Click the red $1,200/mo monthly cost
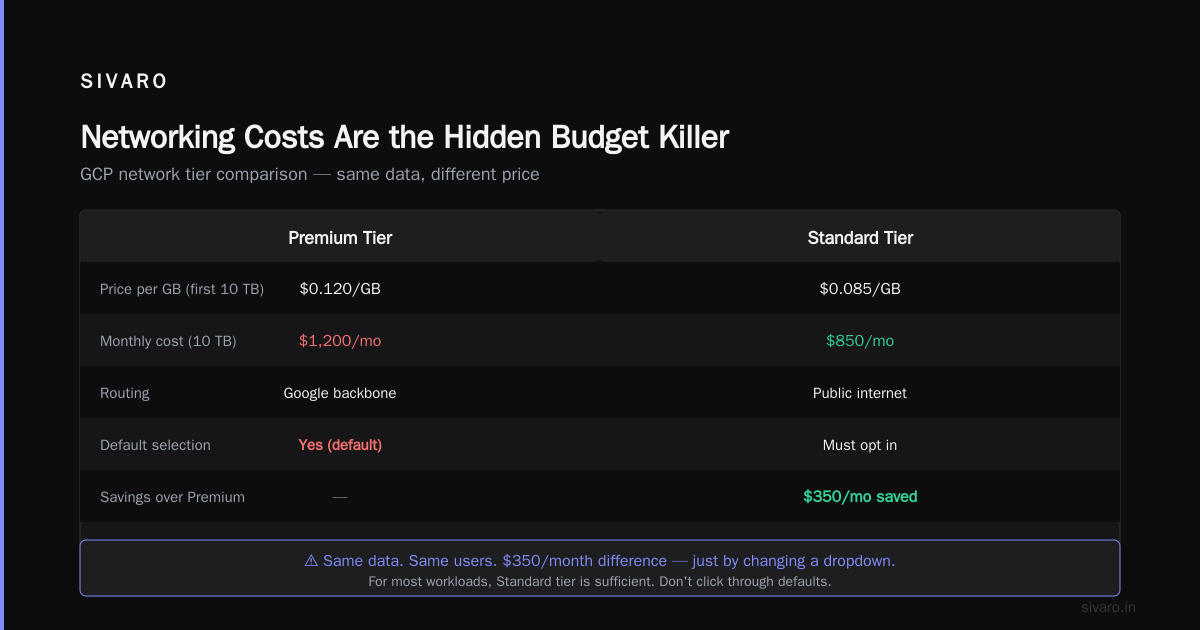Image resolution: width=1200 pixels, height=630 pixels. [x=340, y=341]
